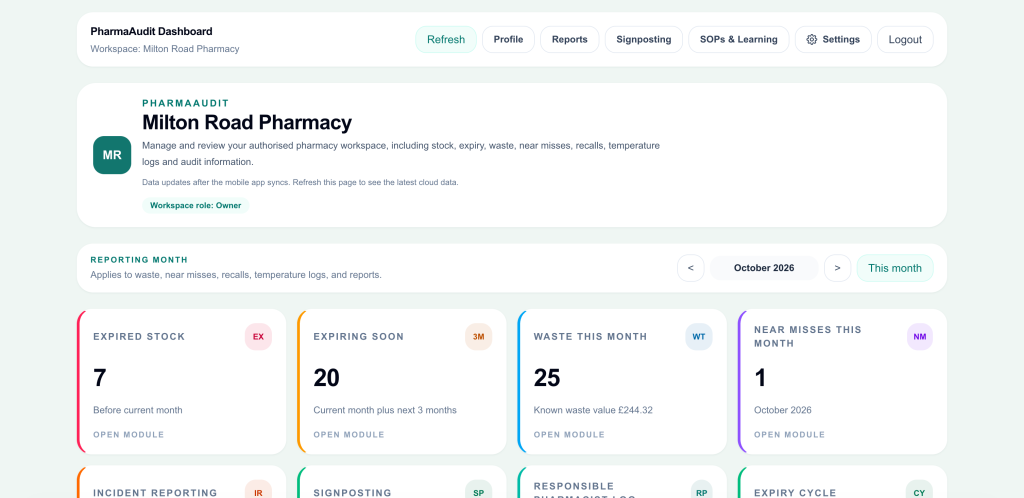Viewport: 1024px width, 498px height.
Task: Click the MR workspace avatar icon
Action: 112,155
